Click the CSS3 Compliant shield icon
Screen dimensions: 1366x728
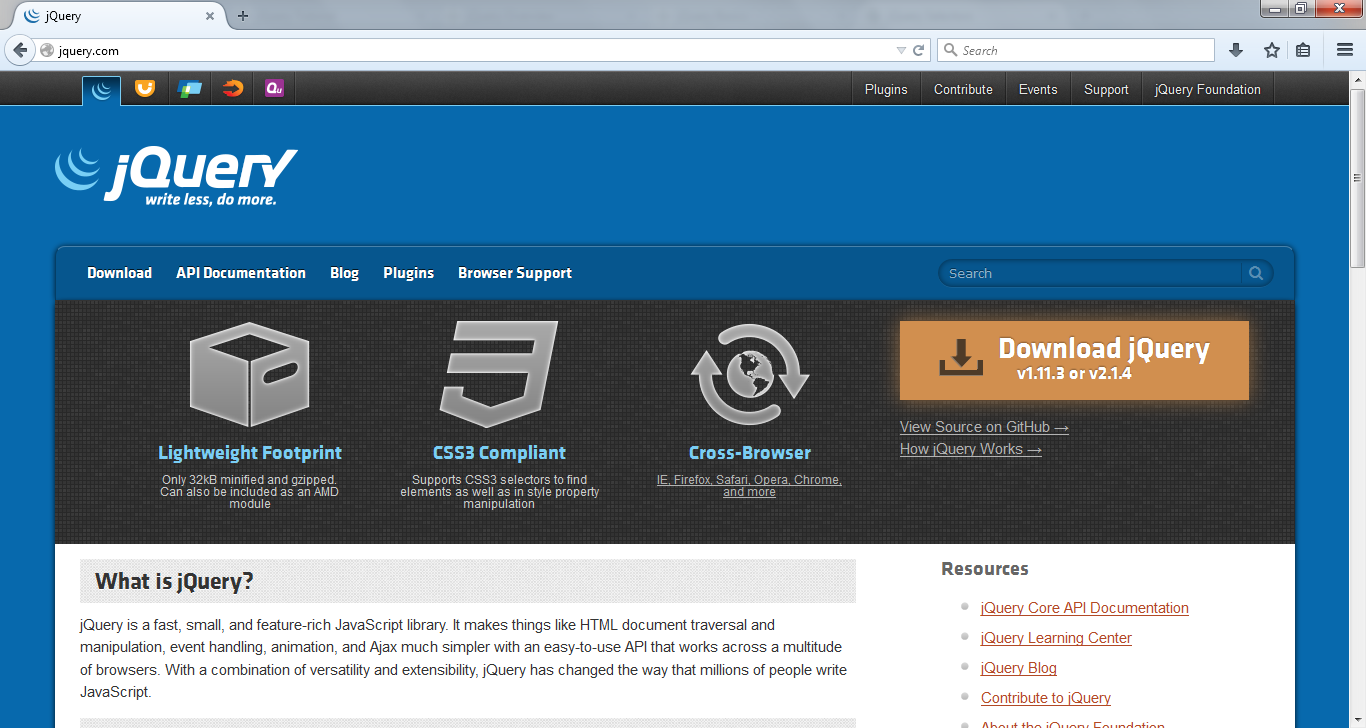click(x=499, y=374)
